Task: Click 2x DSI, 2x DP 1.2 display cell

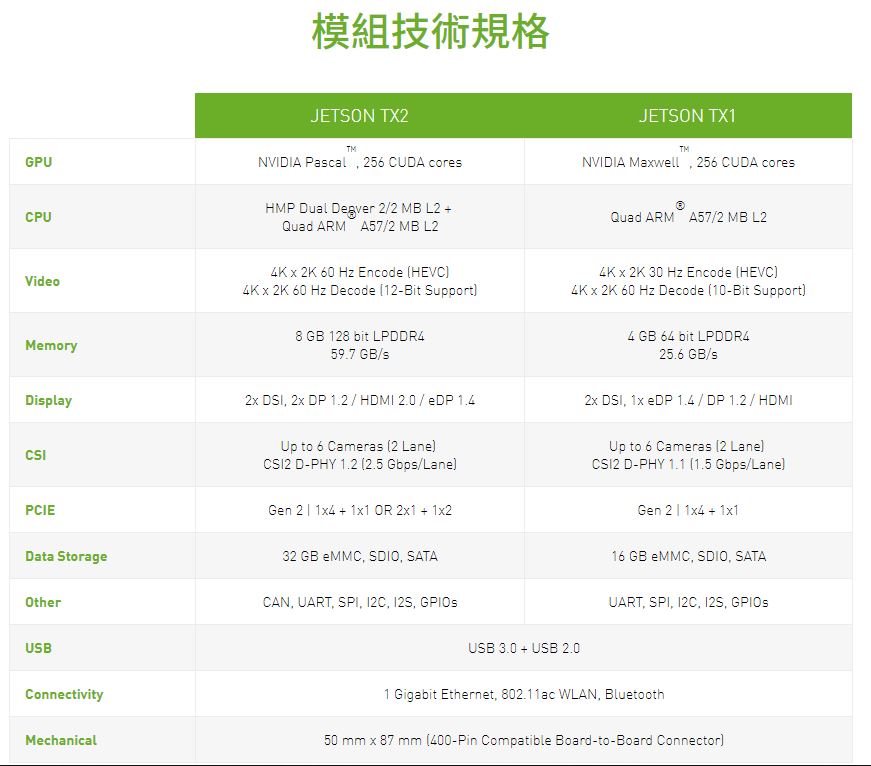Action: 359,400
